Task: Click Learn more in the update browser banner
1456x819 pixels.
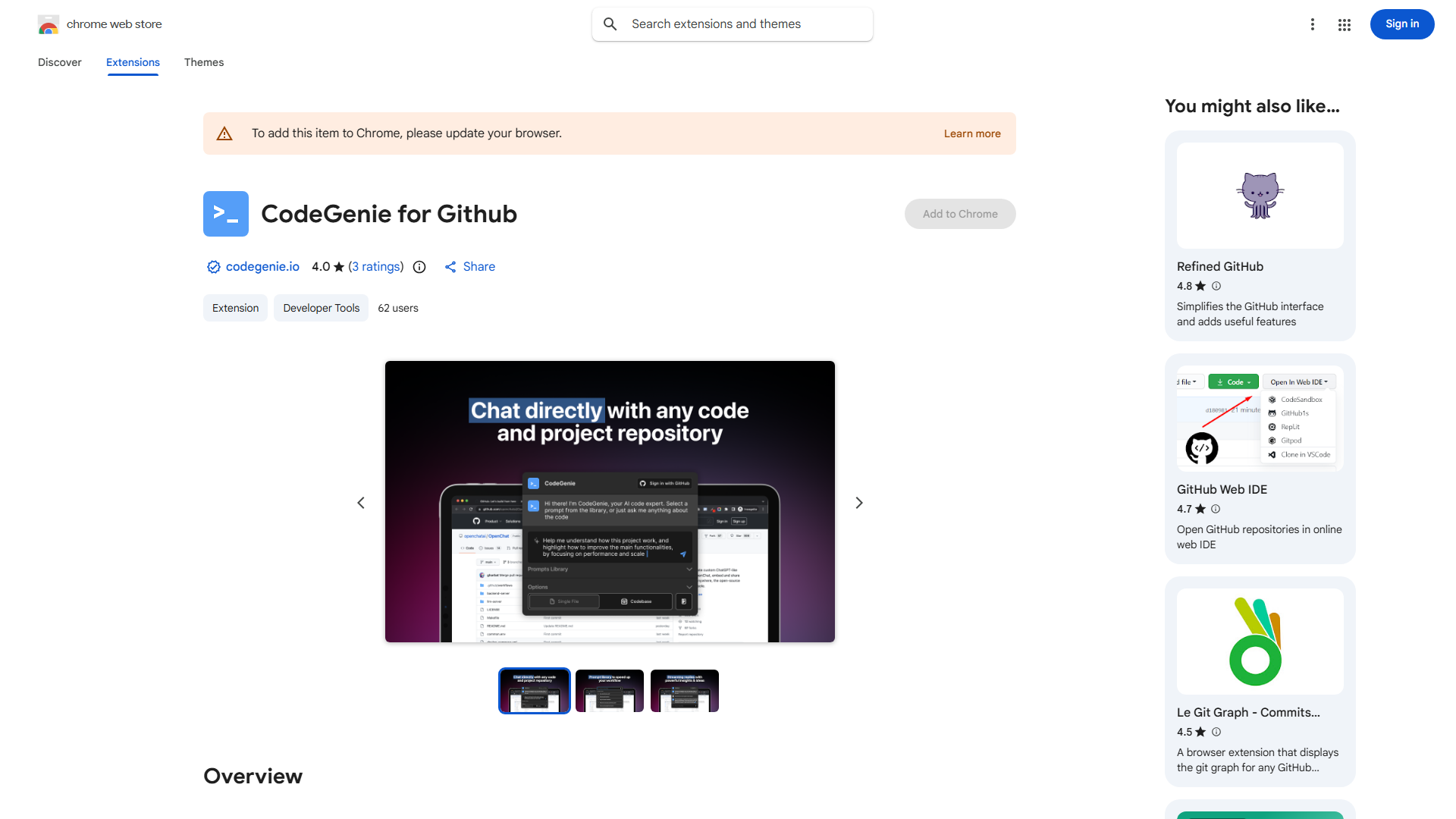Action: pyautogui.click(x=972, y=133)
